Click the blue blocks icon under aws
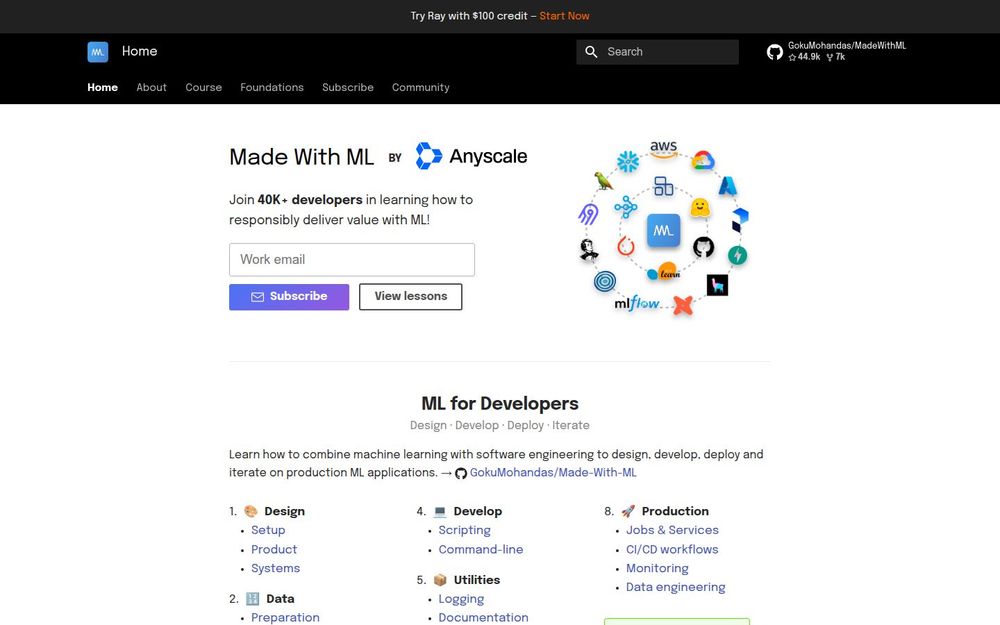The width and height of the screenshot is (1000, 625). [663, 186]
